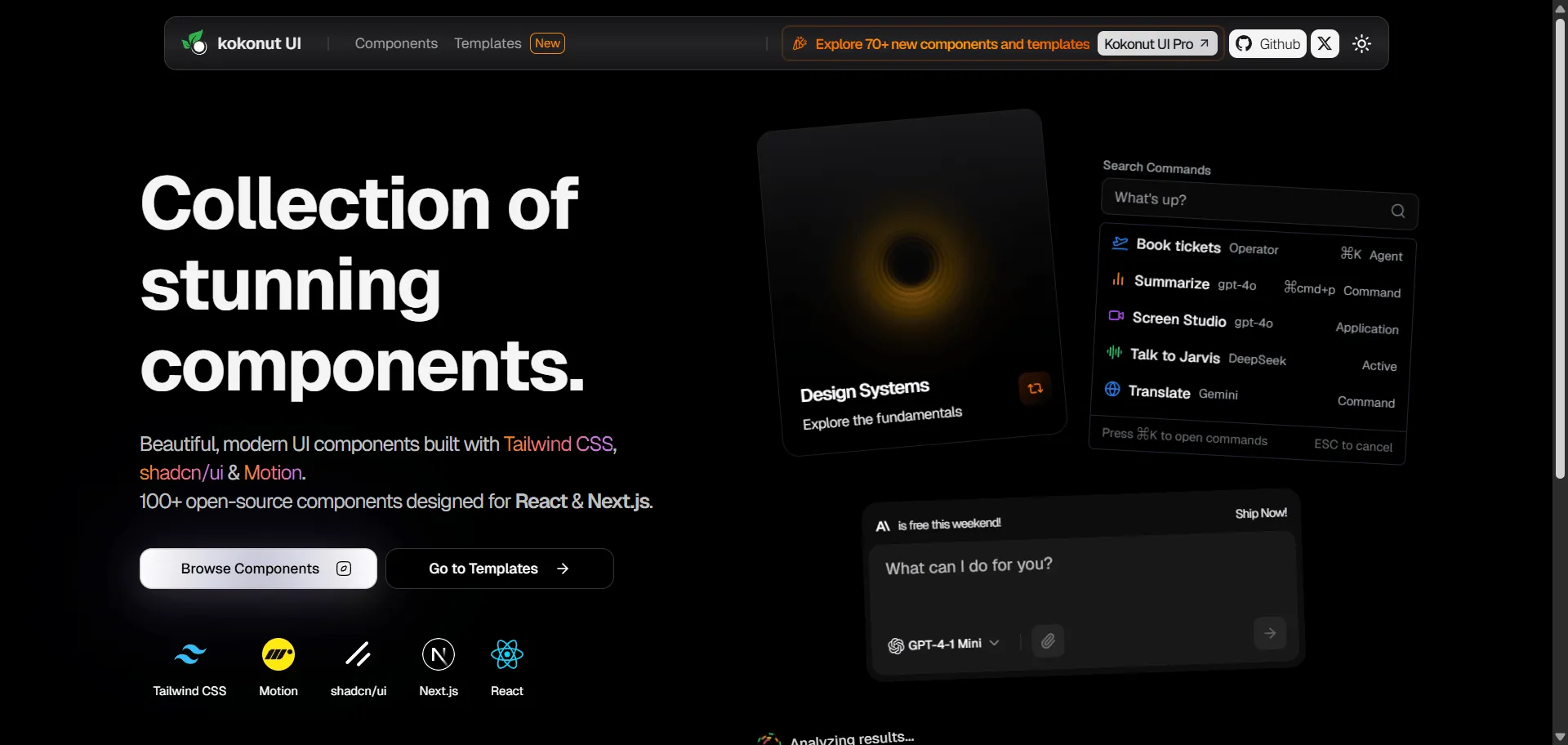Attach a file using the paperclip icon

click(x=1048, y=640)
